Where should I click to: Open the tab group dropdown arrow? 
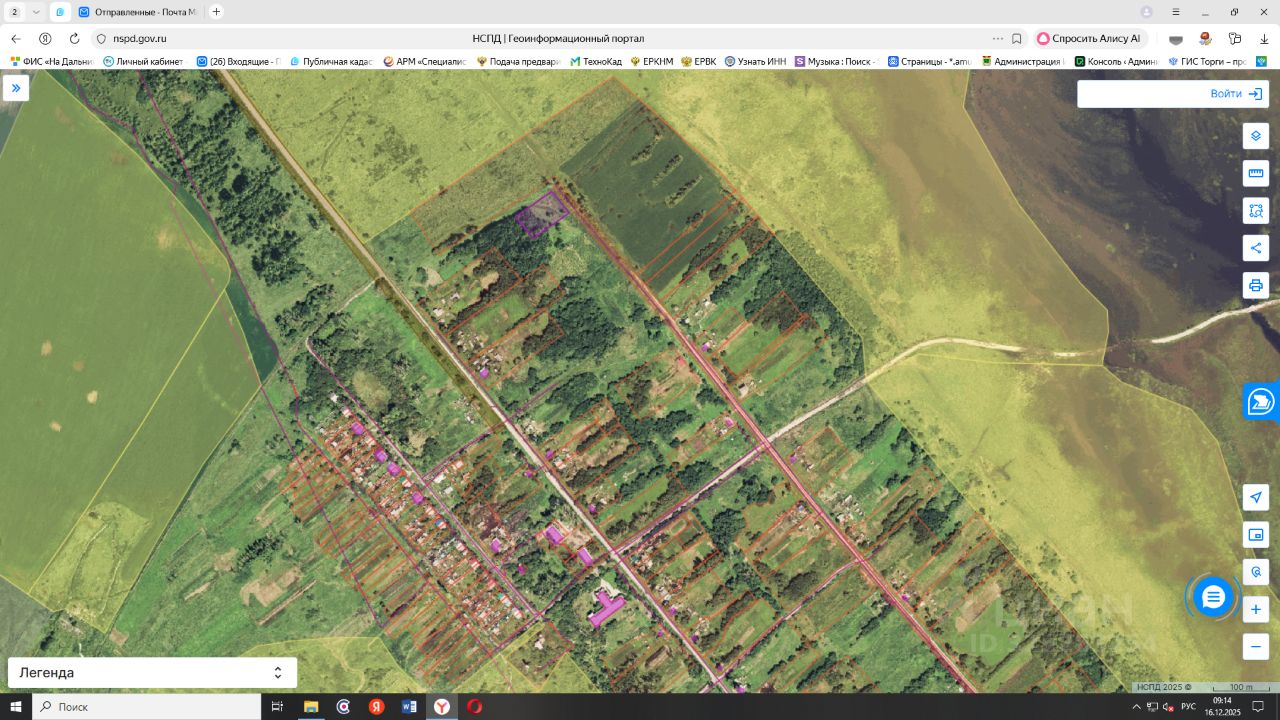pyautogui.click(x=37, y=12)
